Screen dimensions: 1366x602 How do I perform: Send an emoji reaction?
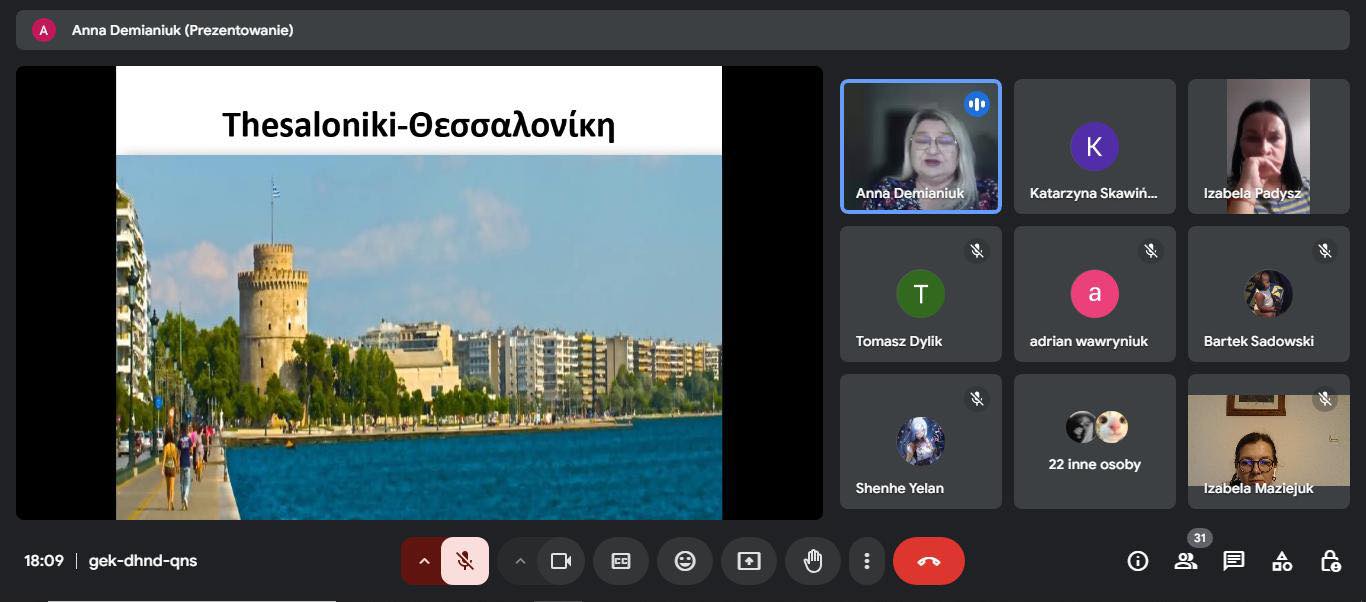[x=685, y=561]
